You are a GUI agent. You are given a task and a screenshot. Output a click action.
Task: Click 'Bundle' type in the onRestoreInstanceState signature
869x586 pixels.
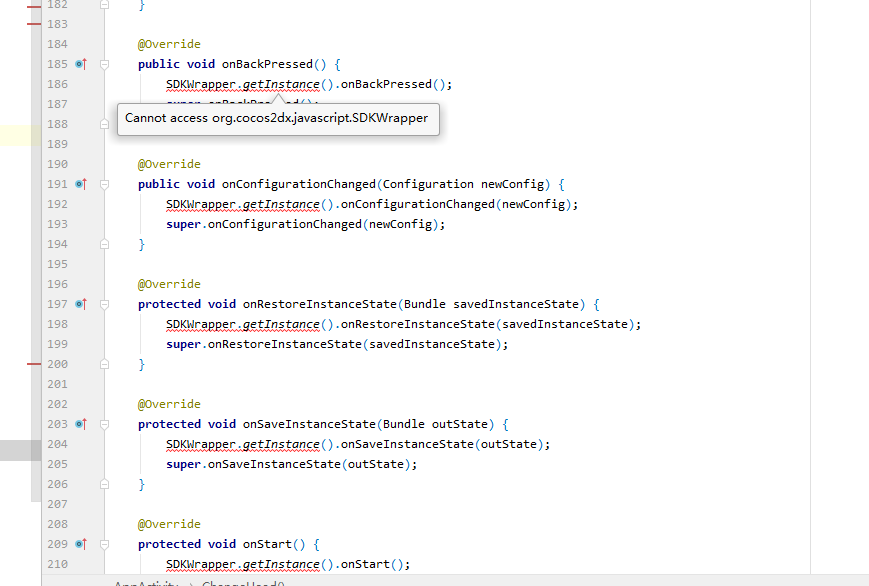coord(425,304)
